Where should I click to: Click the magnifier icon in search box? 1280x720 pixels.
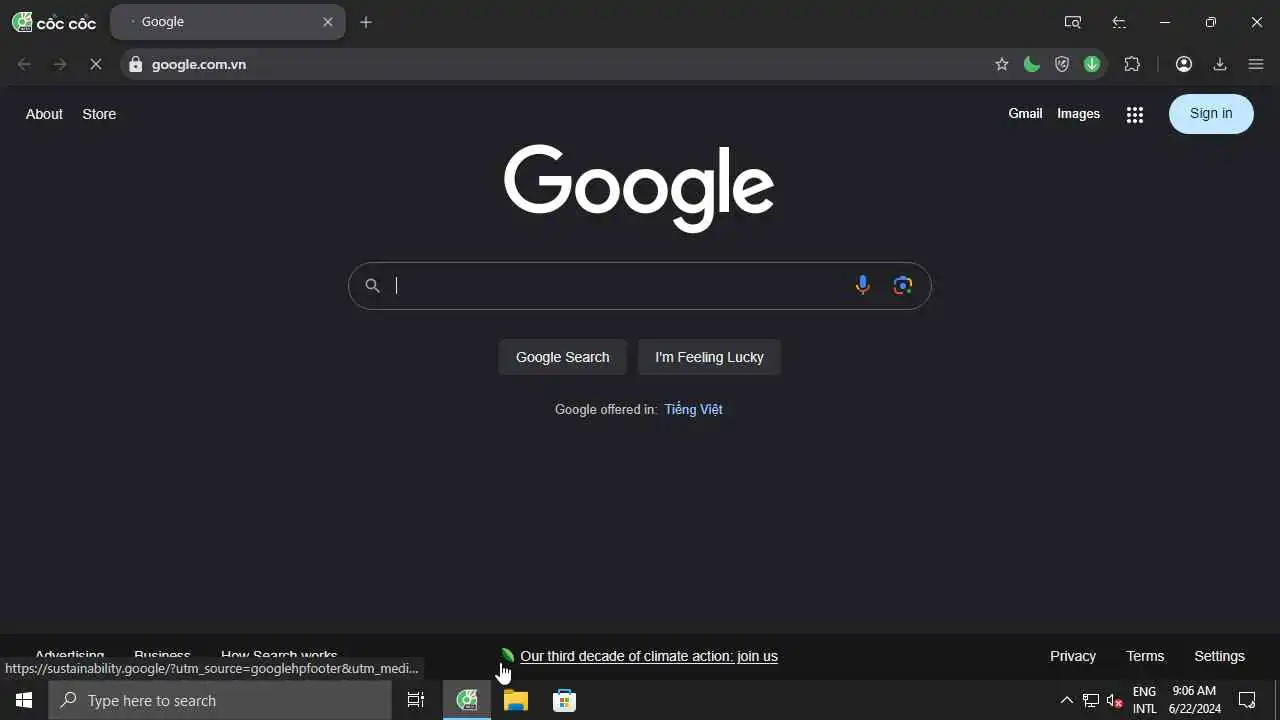[x=372, y=286]
